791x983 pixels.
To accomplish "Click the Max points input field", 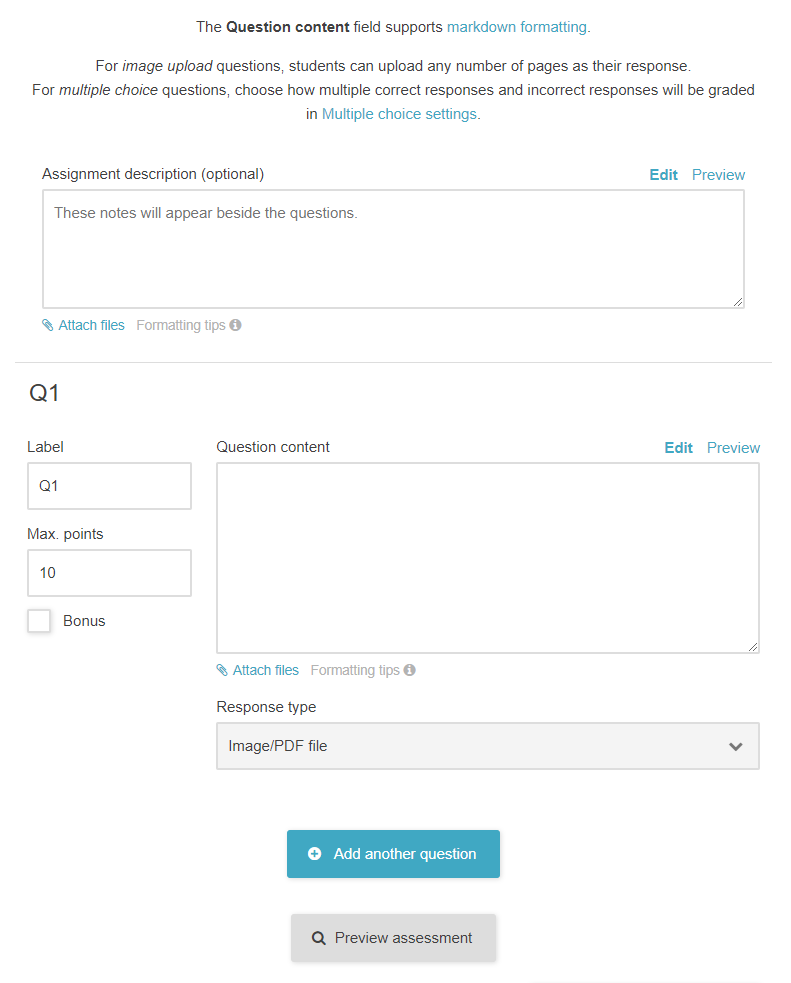I will click(109, 572).
